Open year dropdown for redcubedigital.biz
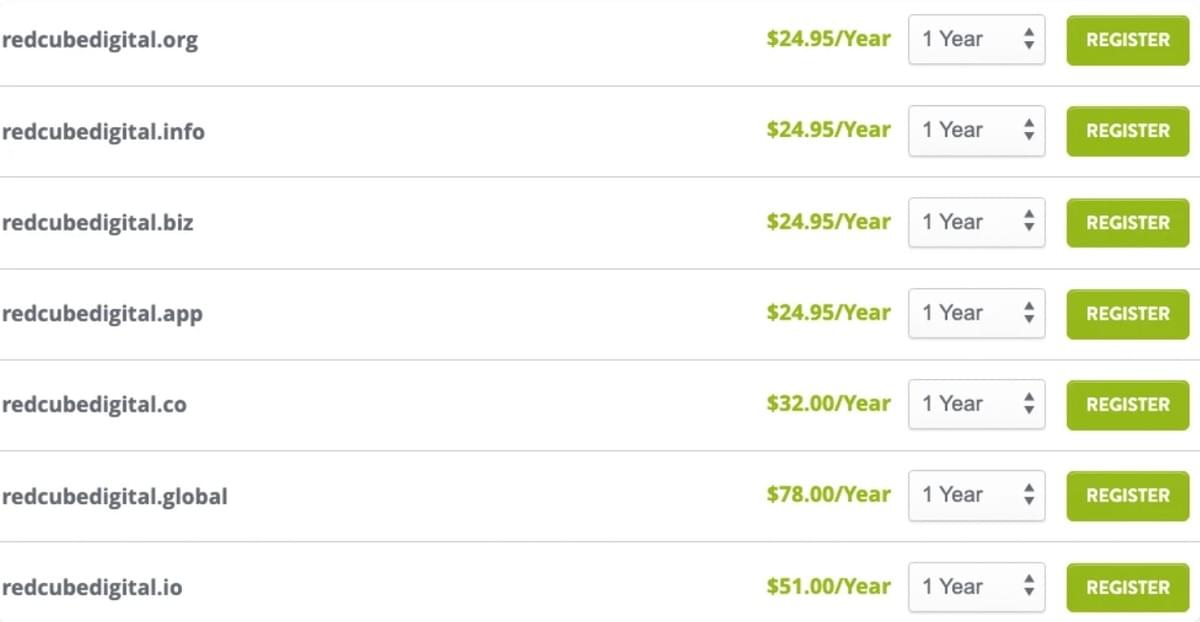The image size is (1200, 622). pyautogui.click(x=976, y=223)
